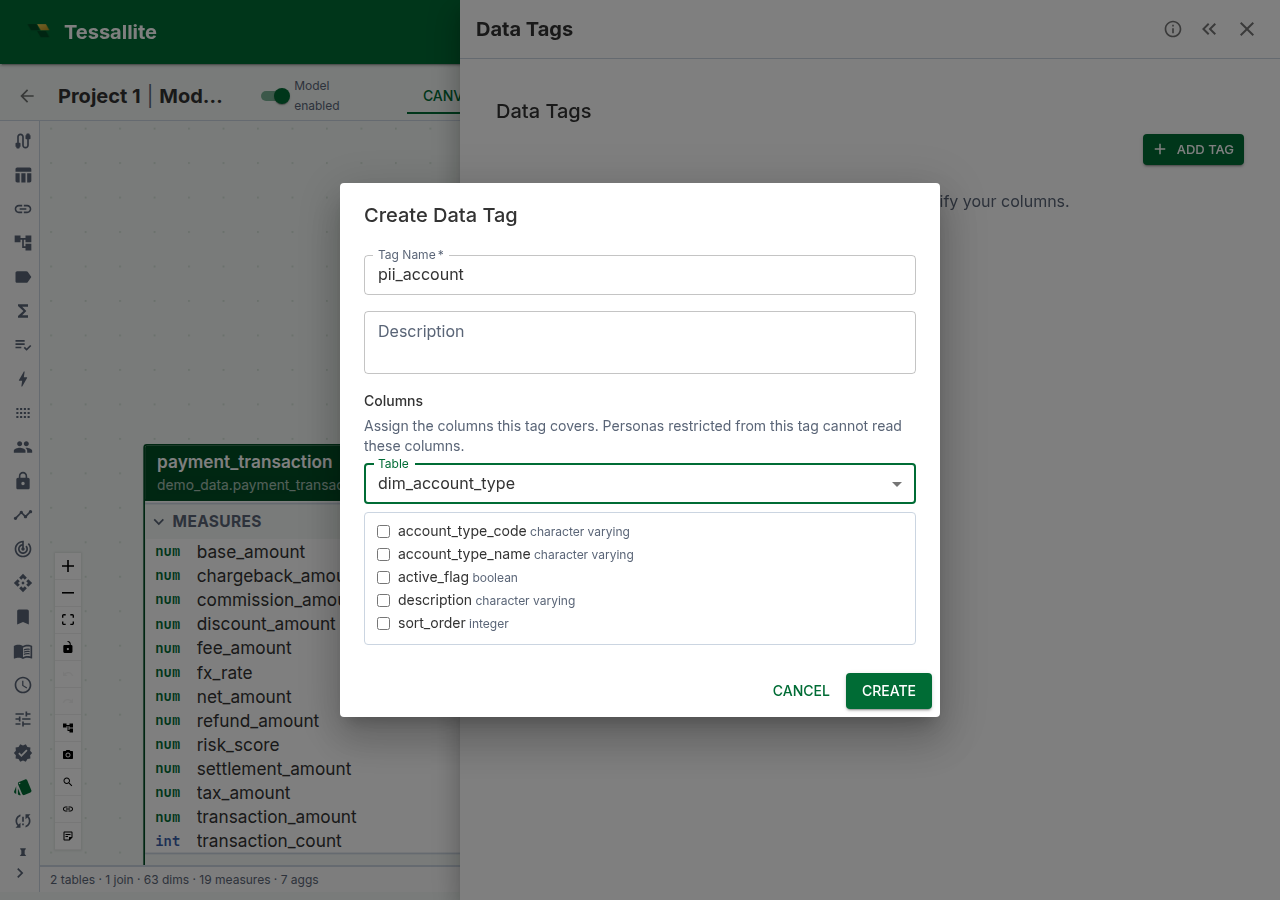This screenshot has height=900, width=1280.
Task: Click the ADD TAG button
Action: click(1193, 149)
